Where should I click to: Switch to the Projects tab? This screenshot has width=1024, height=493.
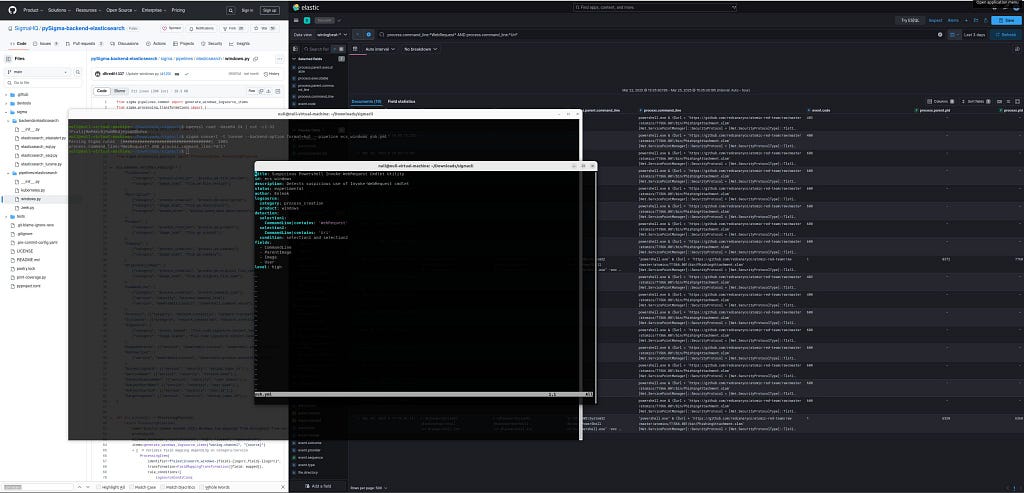(x=184, y=43)
